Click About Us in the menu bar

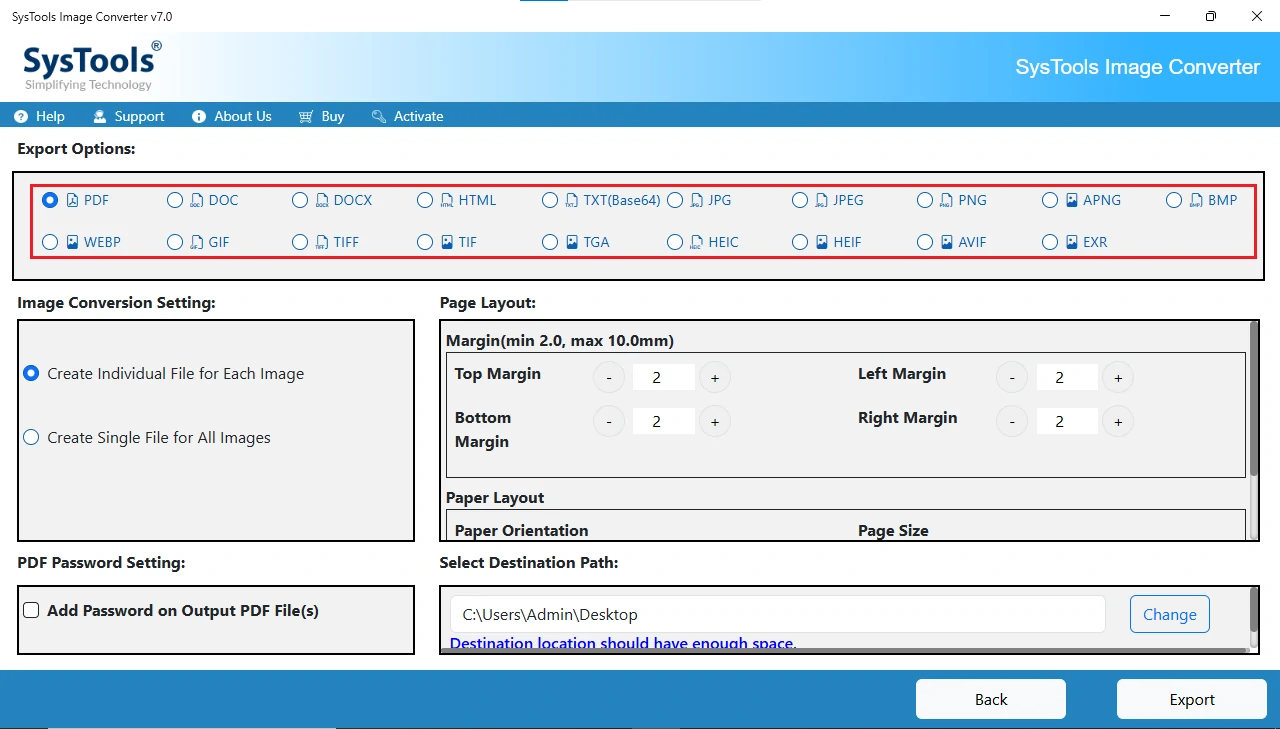point(232,116)
